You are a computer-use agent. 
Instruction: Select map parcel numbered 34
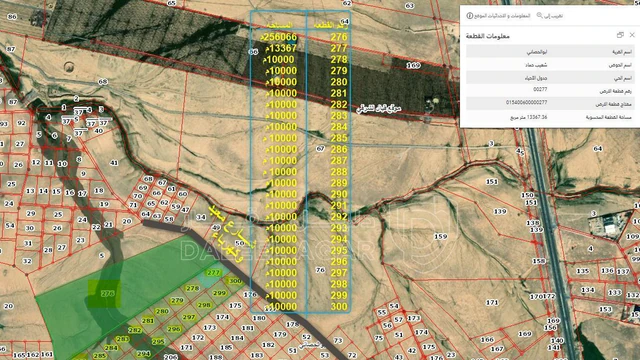coord(200,217)
